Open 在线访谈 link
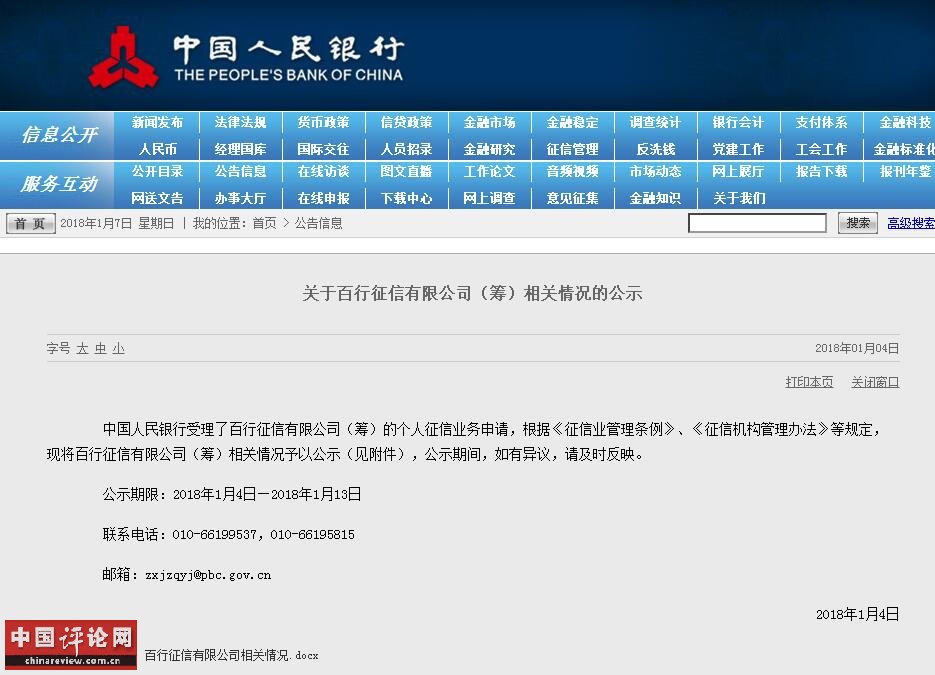The image size is (935, 675). click(x=323, y=171)
